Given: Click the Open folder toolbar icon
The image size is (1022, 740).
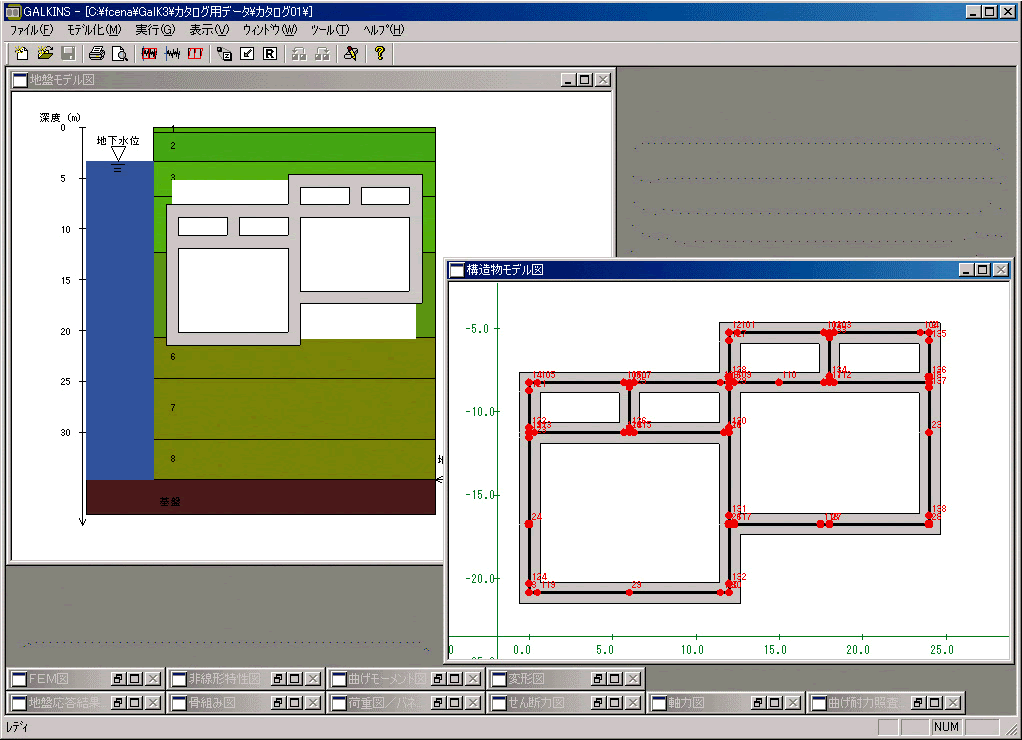Looking at the screenshot, I should tap(45, 53).
